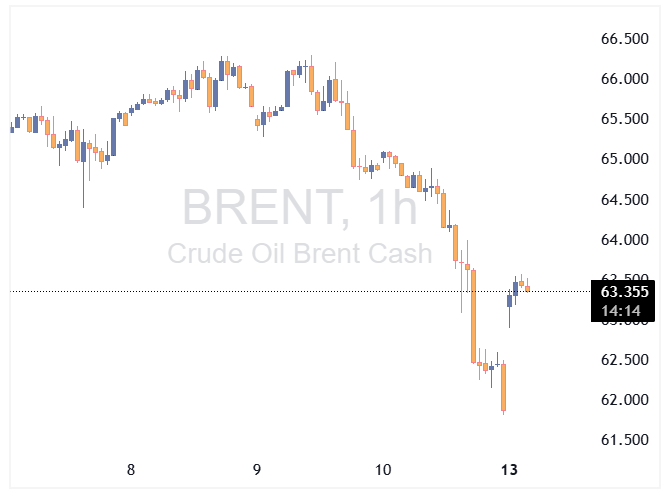The height and width of the screenshot is (500, 670).
Task: Click the 65.000 price axis label
Action: coord(624,159)
